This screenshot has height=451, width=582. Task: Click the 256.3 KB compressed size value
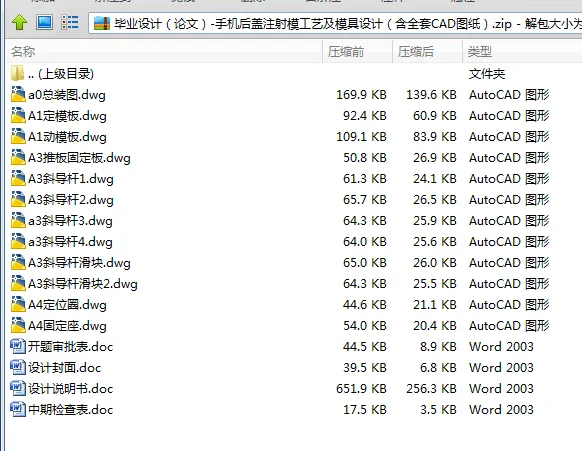(x=431, y=389)
